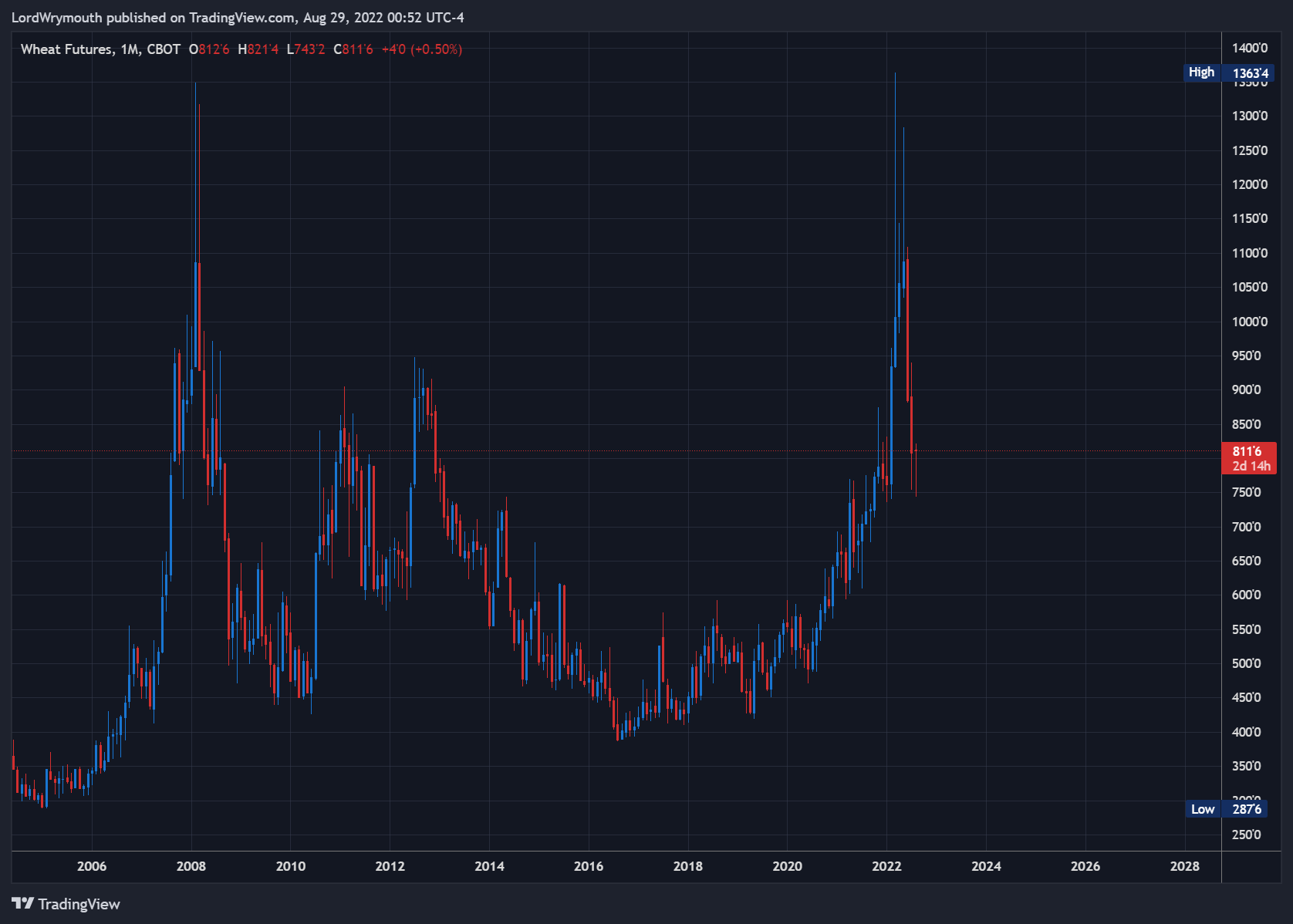Click the change value +4'0 (+0.50%)
Screen dimensions: 1293x924
click(422, 49)
